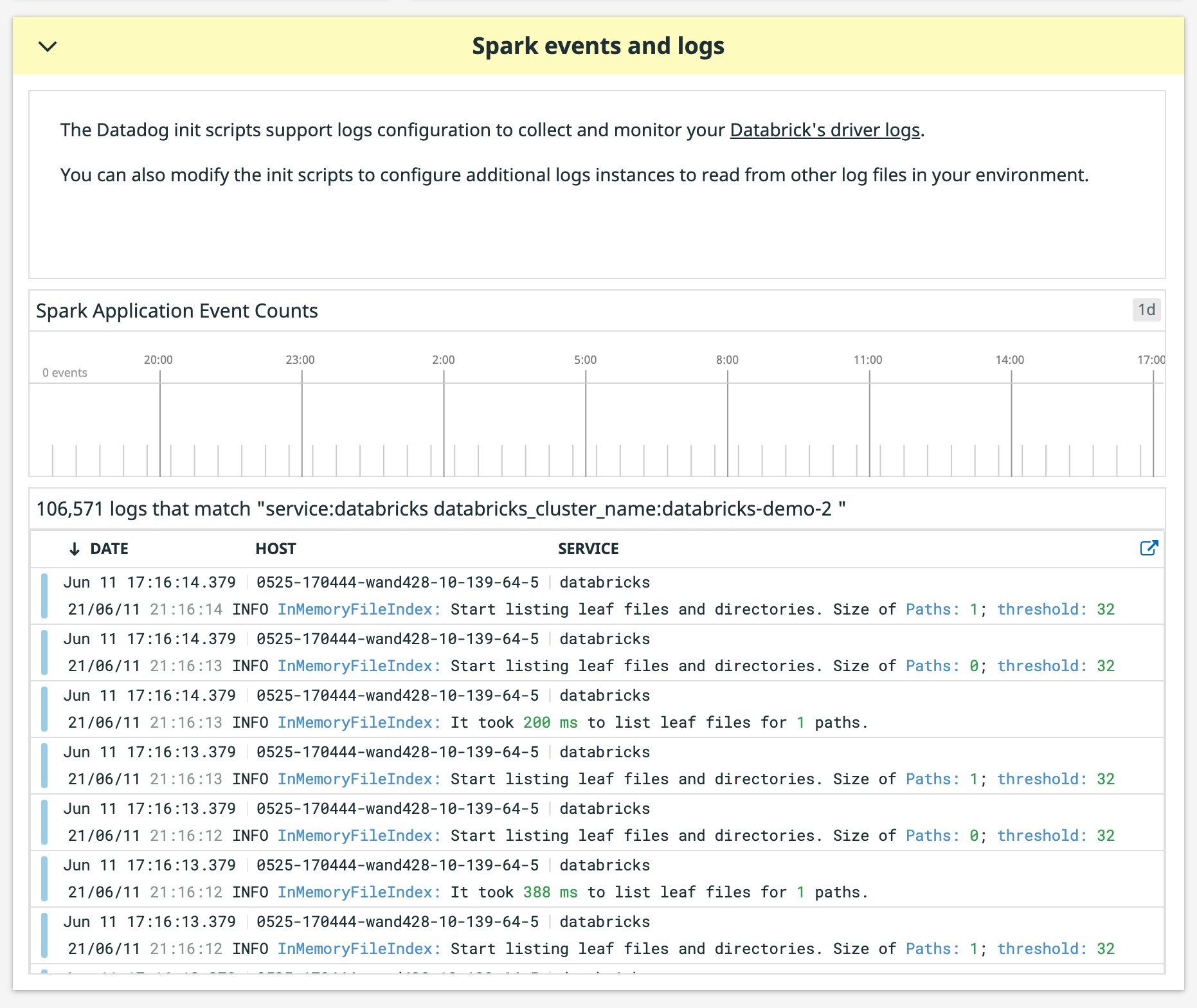The height and width of the screenshot is (1008, 1197).
Task: Click the HOST column header
Action: click(276, 548)
